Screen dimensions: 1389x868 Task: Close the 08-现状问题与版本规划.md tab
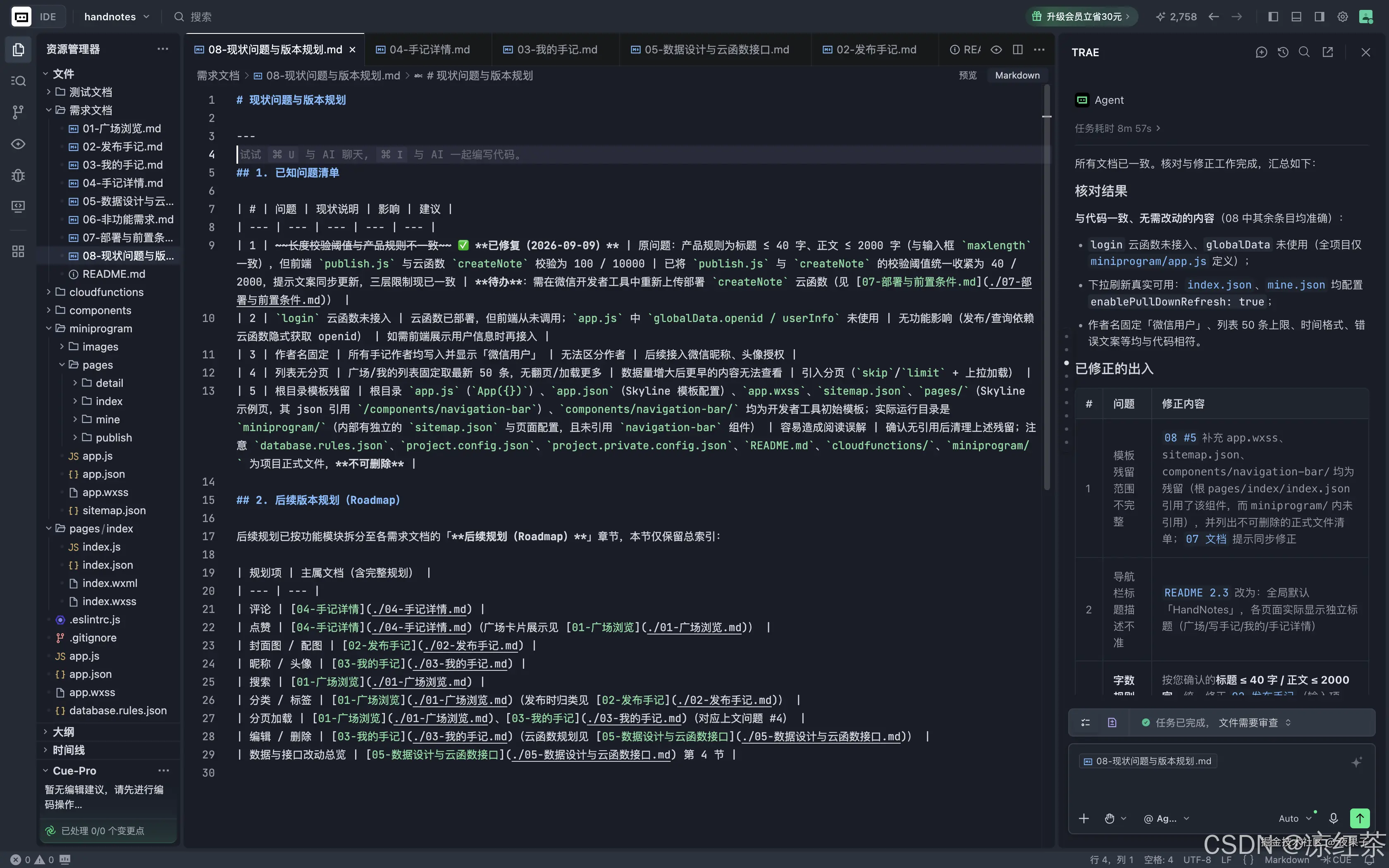tap(352, 50)
